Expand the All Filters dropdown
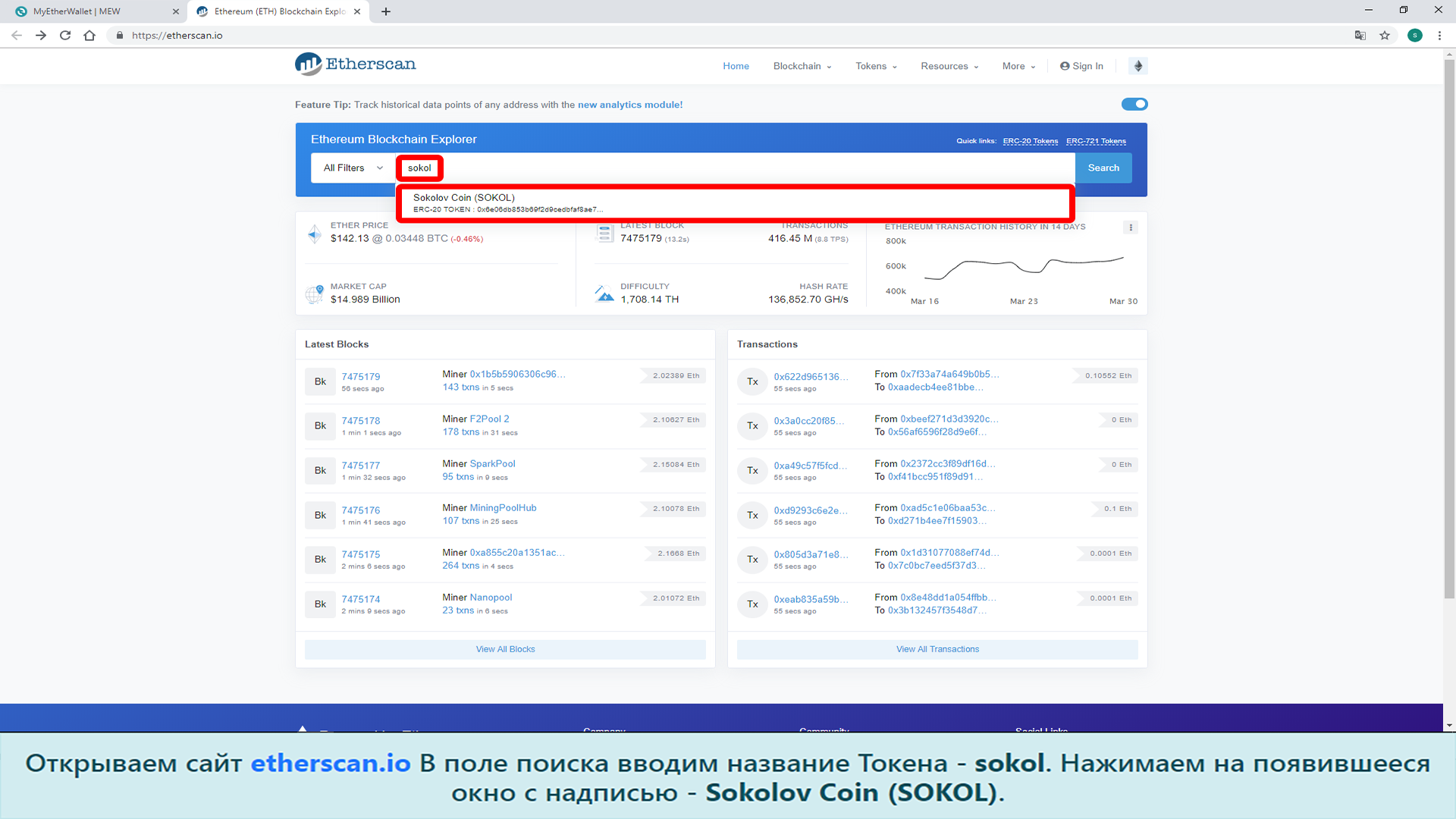This screenshot has height=819, width=1456. pos(353,168)
